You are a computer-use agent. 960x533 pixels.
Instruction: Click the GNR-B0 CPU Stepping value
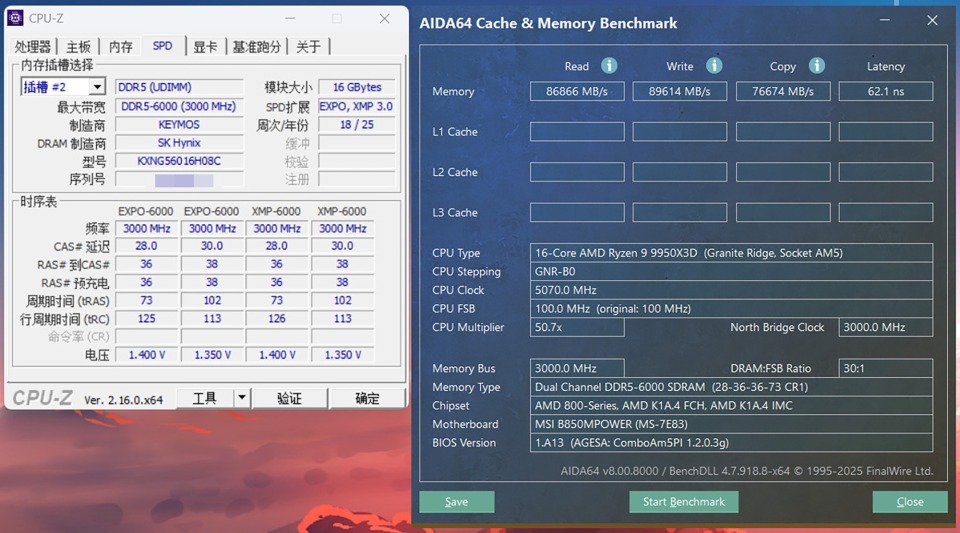[x=732, y=271]
